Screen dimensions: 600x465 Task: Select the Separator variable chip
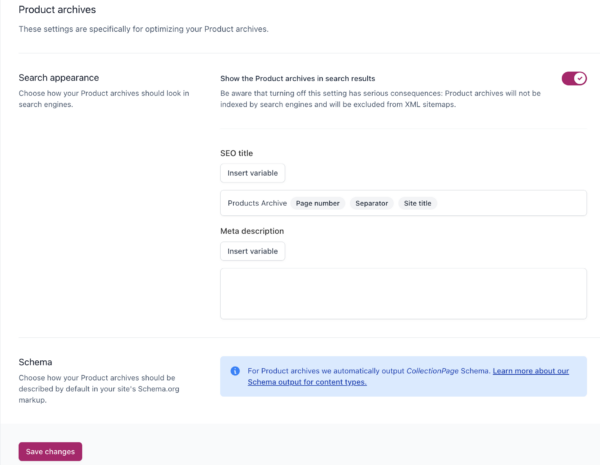(372, 203)
